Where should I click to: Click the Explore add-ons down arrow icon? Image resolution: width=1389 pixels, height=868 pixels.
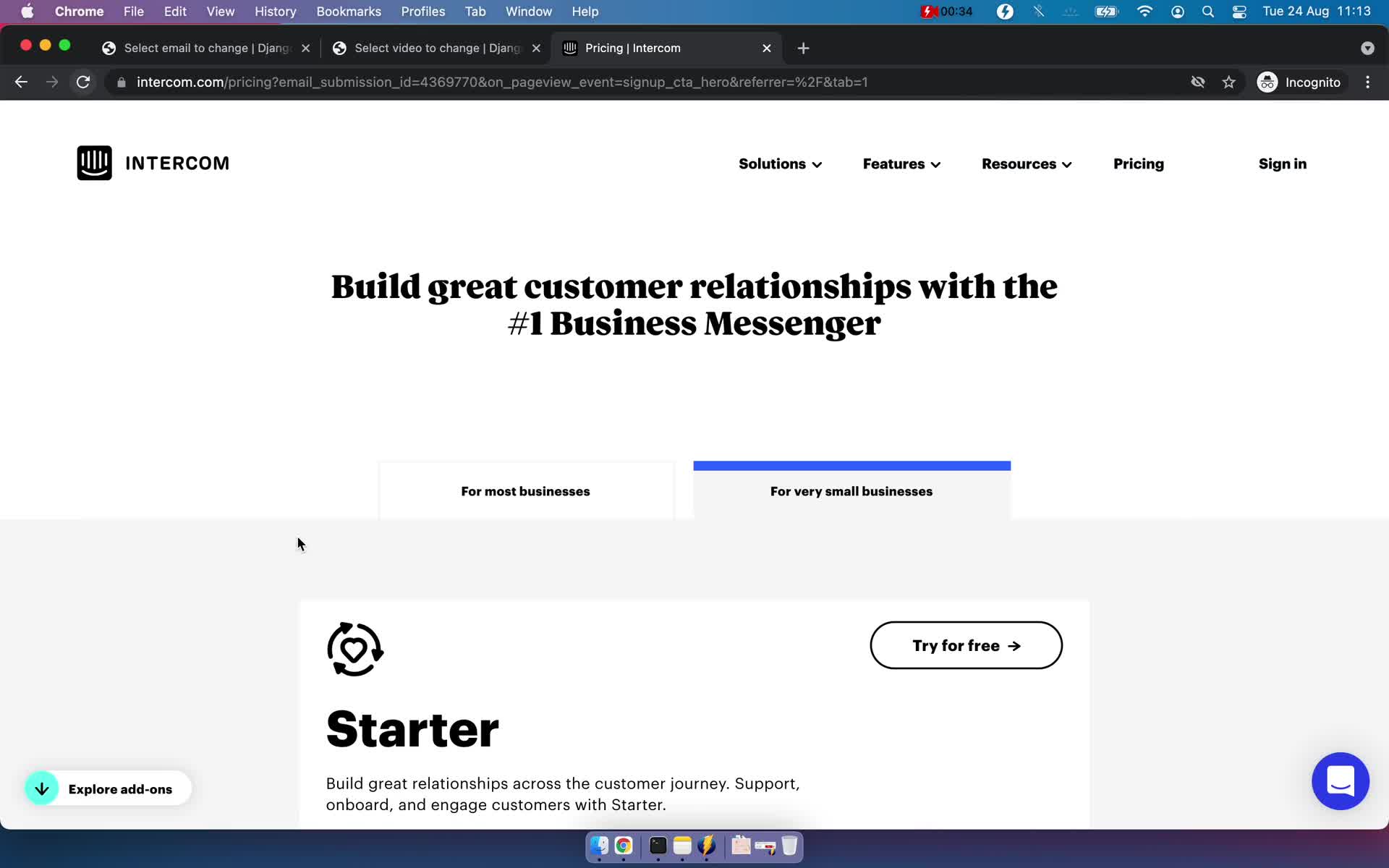click(x=42, y=788)
